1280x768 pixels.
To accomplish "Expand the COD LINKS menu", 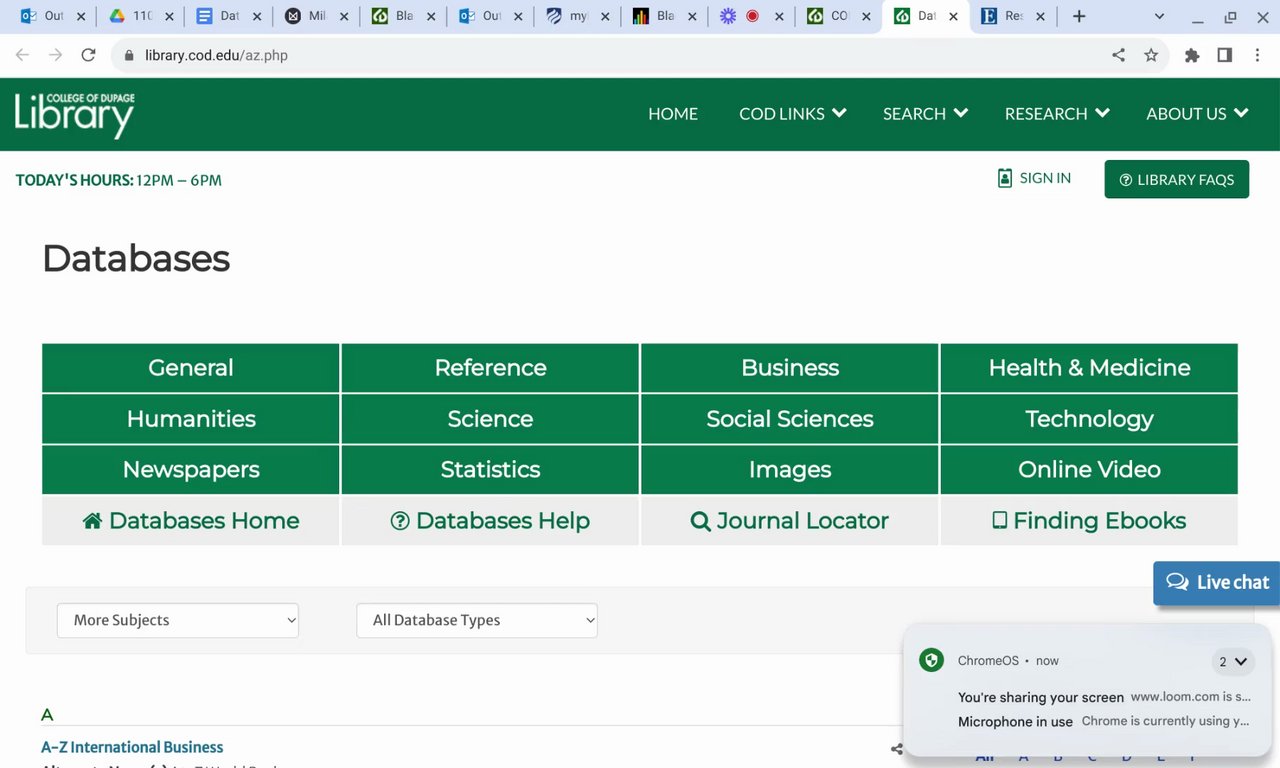I will [792, 114].
